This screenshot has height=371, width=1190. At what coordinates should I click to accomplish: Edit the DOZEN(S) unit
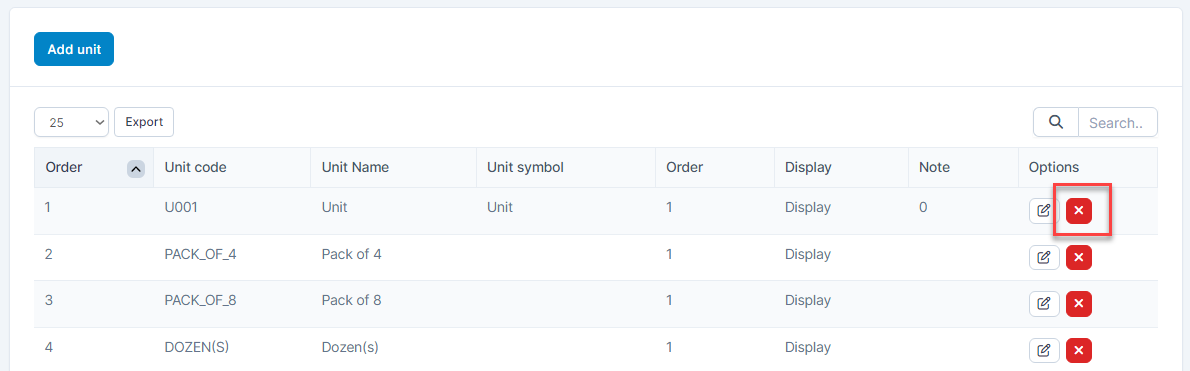pos(1044,351)
